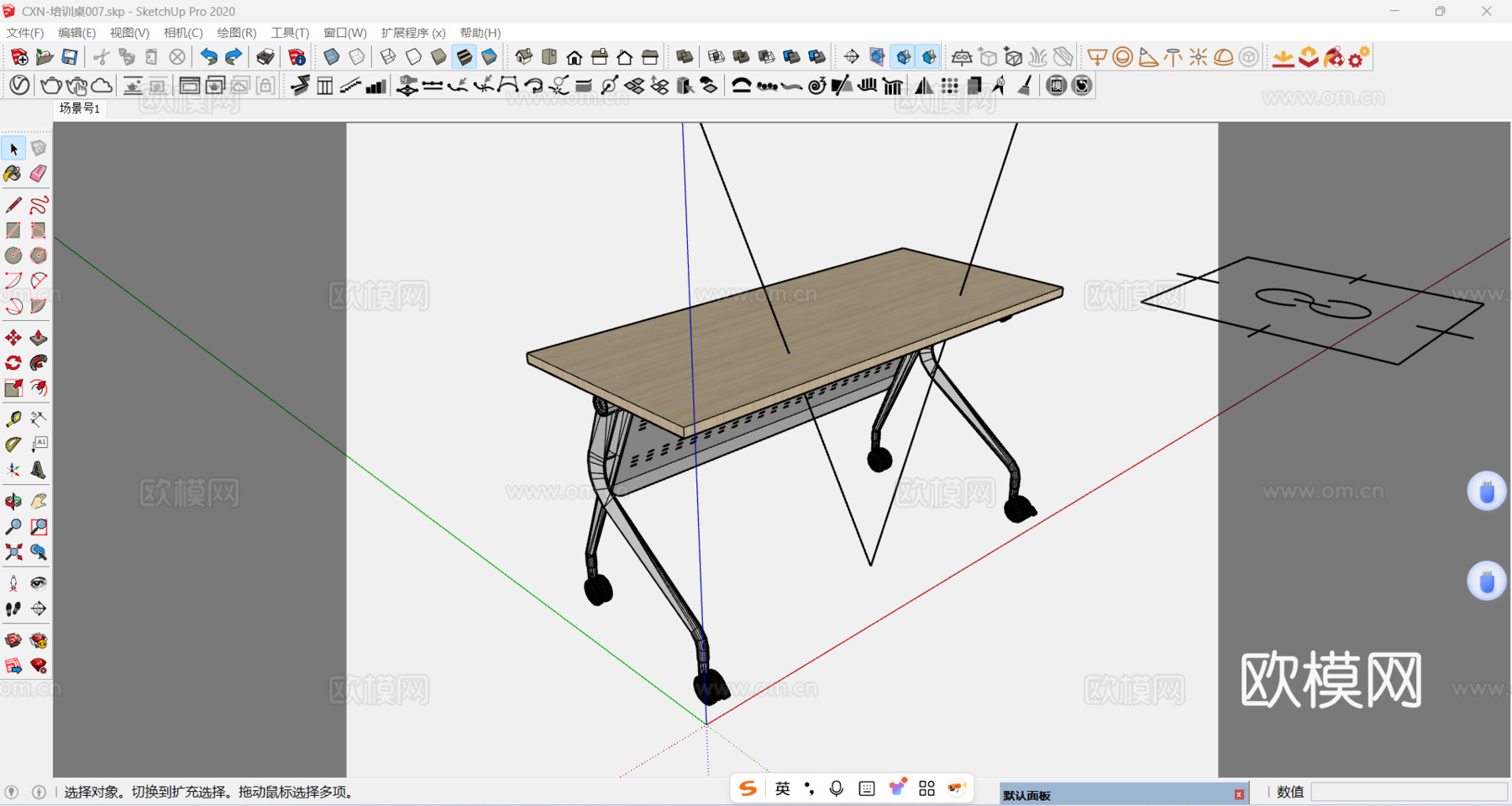The height and width of the screenshot is (806, 1512).
Task: Click the IME microphone voice input icon
Action: pyautogui.click(x=837, y=788)
